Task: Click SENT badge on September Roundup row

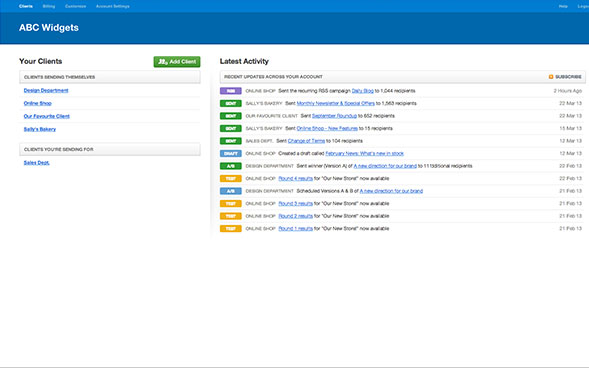Action: click(x=231, y=116)
